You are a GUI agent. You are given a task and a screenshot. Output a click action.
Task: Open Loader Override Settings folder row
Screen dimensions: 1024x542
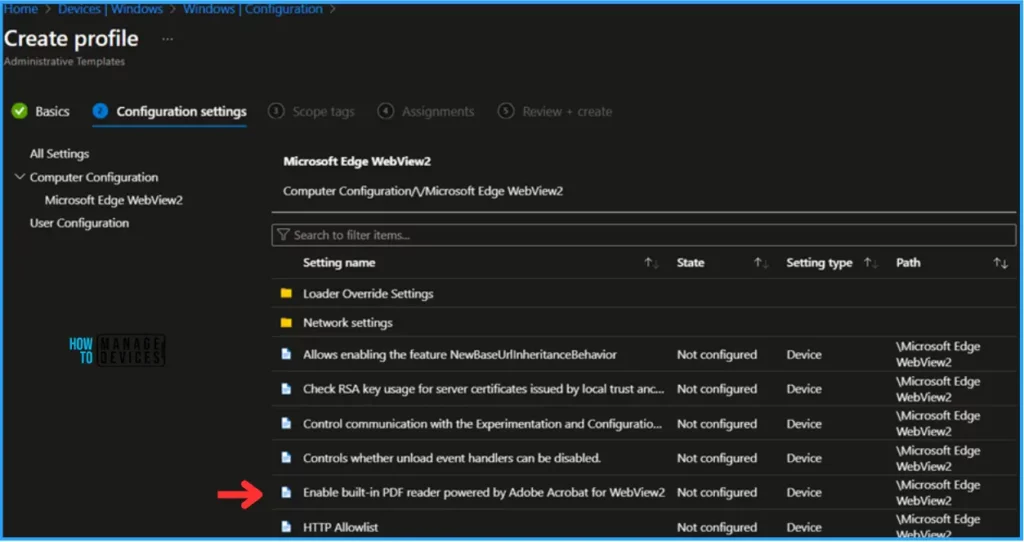[x=368, y=294]
